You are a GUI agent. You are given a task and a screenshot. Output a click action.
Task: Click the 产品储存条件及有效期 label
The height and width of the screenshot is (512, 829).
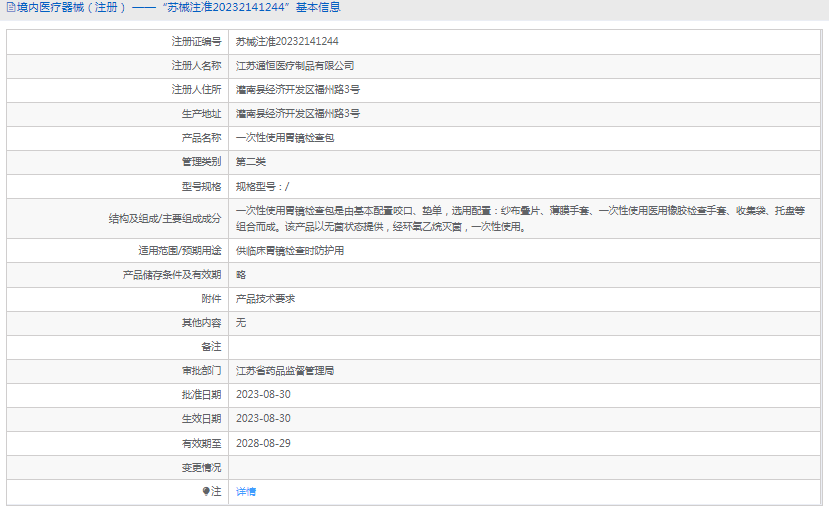click(172, 275)
